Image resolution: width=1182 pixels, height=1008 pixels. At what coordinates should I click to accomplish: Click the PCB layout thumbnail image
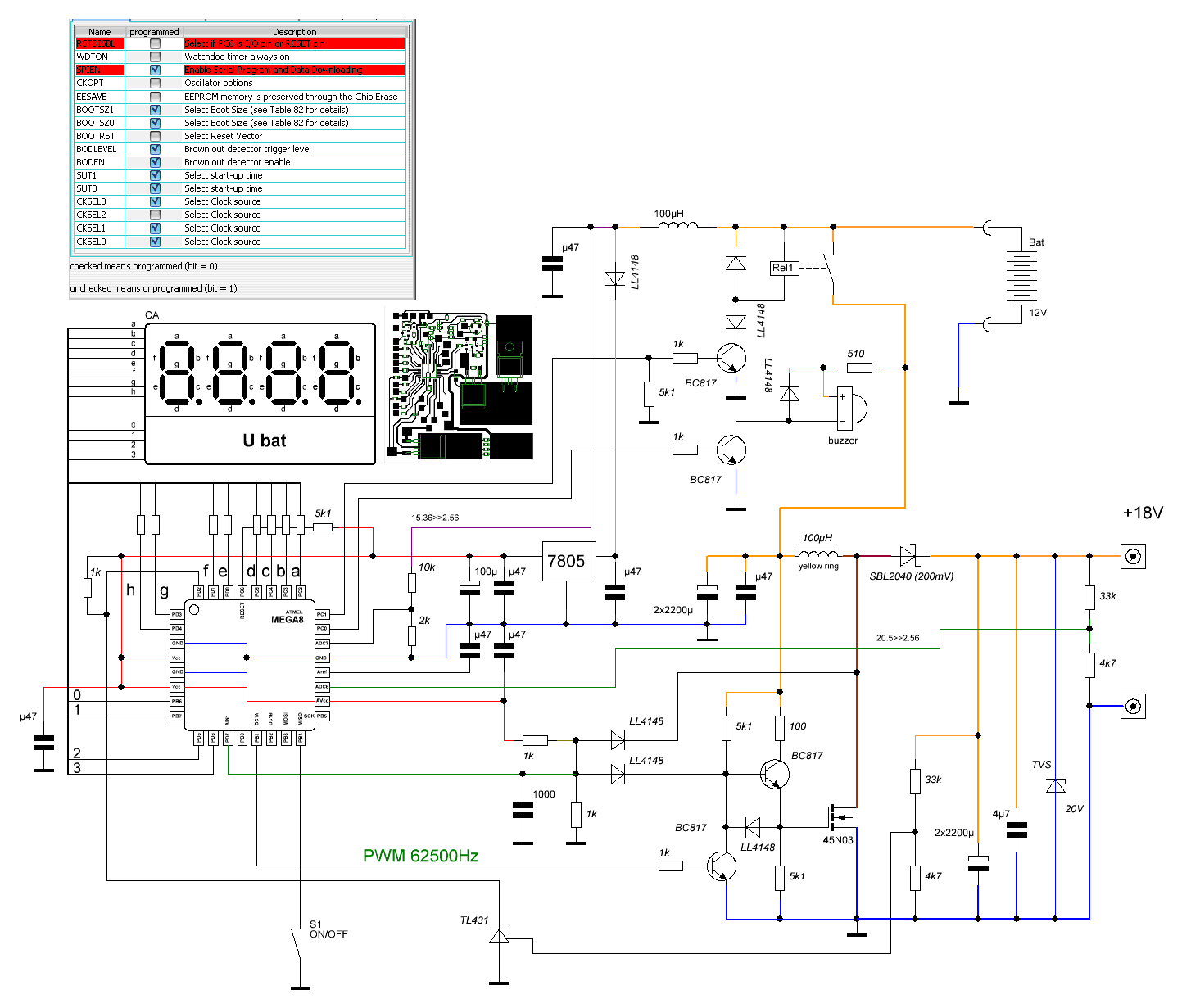point(461,385)
